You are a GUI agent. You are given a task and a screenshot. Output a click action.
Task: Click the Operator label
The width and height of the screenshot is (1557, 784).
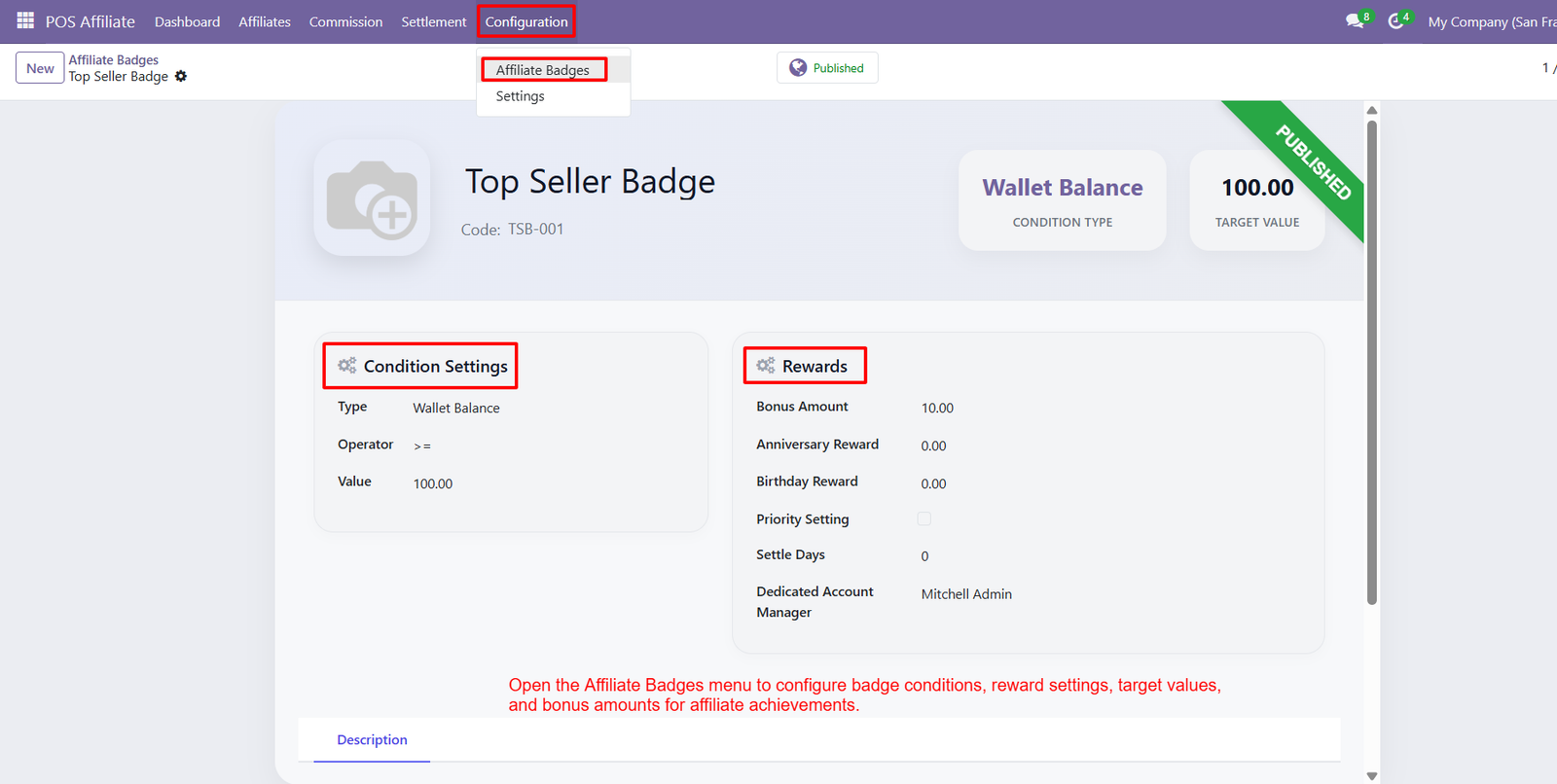tap(365, 445)
